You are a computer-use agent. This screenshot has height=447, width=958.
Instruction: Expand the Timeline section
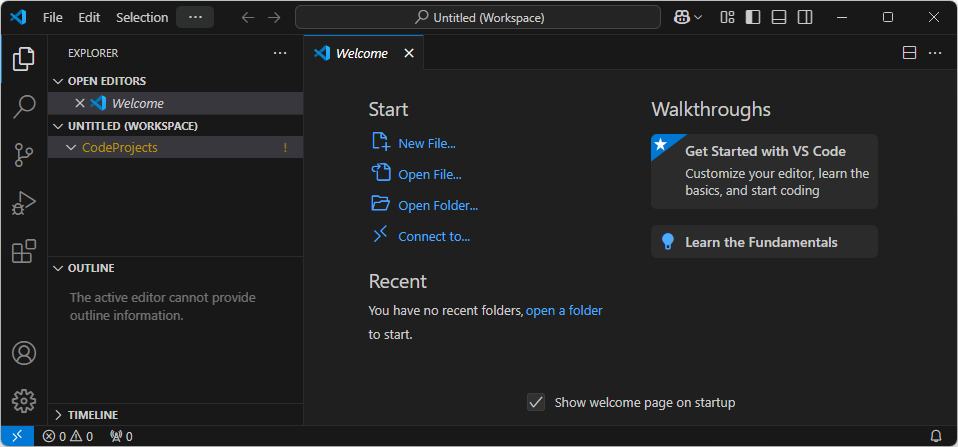click(59, 415)
